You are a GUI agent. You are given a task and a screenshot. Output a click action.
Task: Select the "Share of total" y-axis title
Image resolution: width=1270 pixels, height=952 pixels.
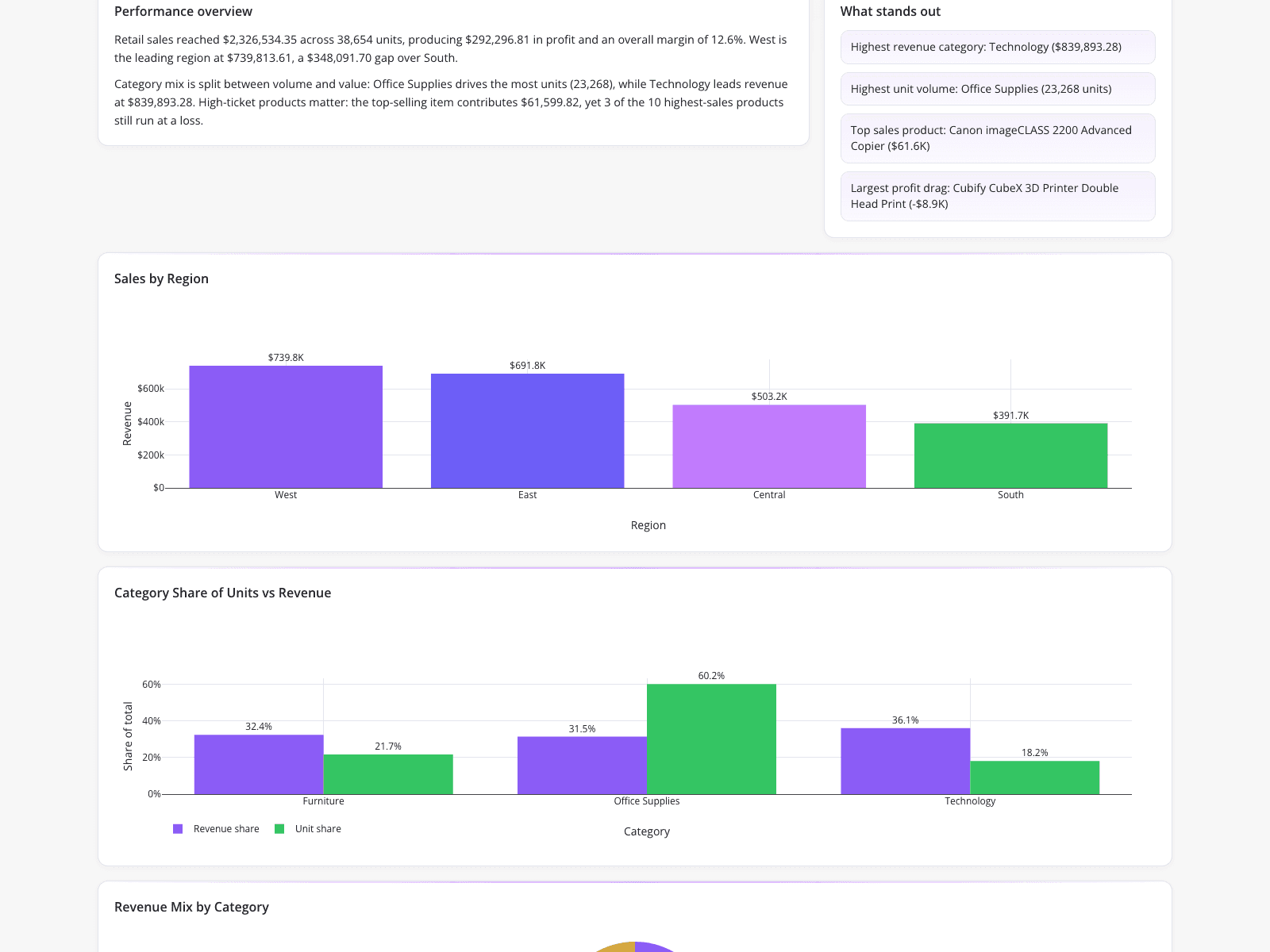[x=128, y=736]
